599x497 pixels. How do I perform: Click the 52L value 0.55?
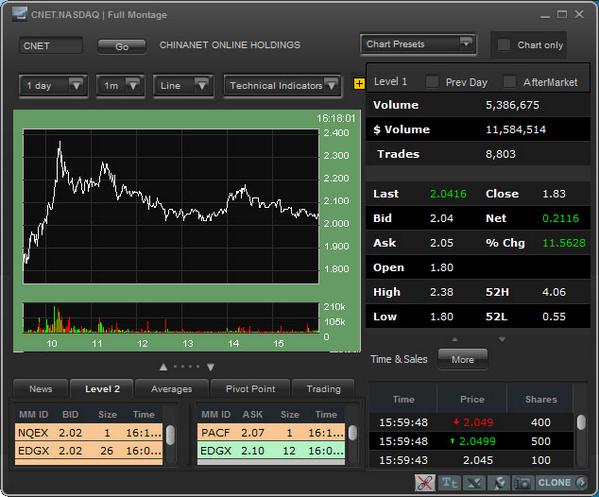pos(554,316)
